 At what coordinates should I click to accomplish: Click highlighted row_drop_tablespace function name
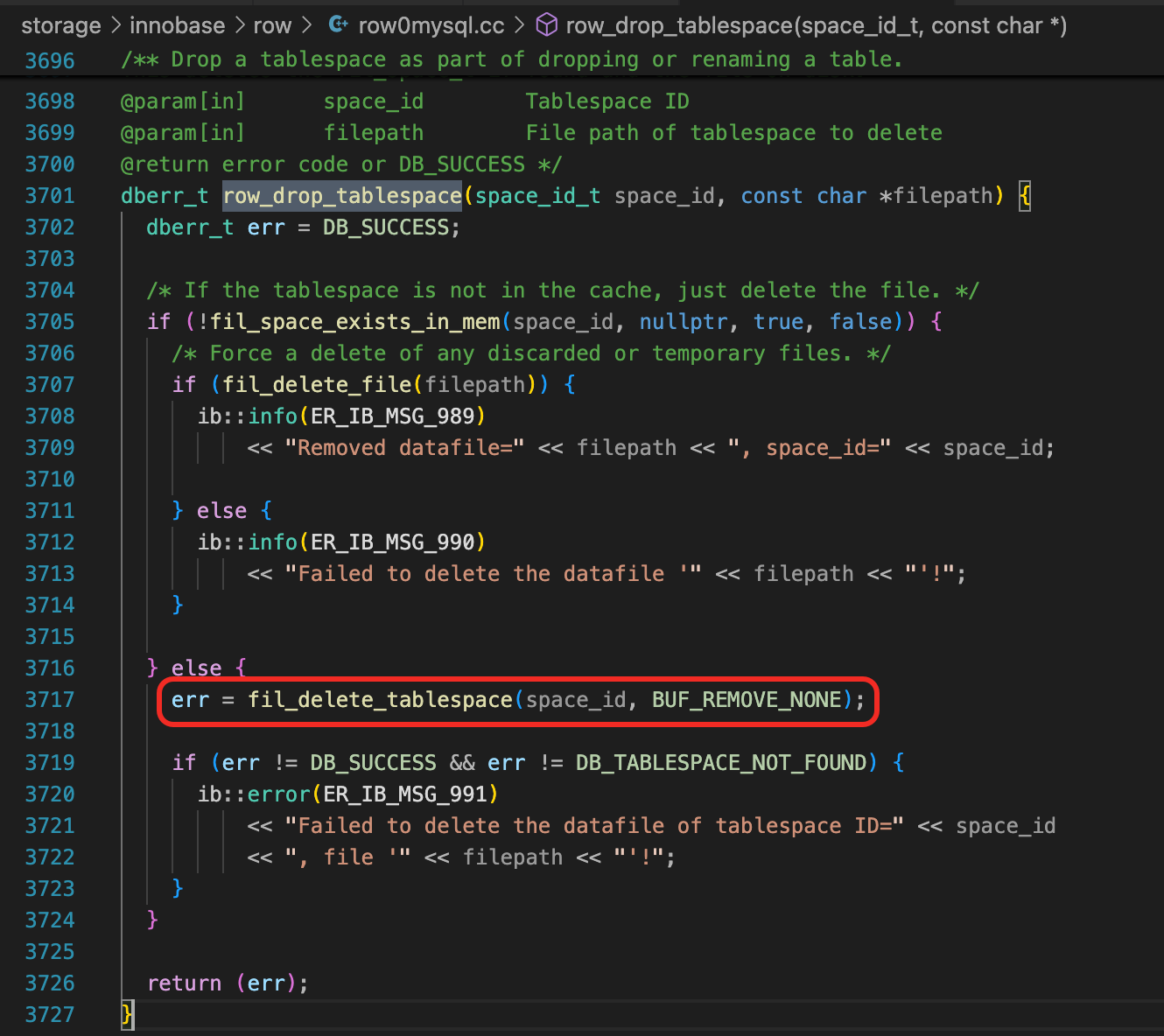coord(342,196)
